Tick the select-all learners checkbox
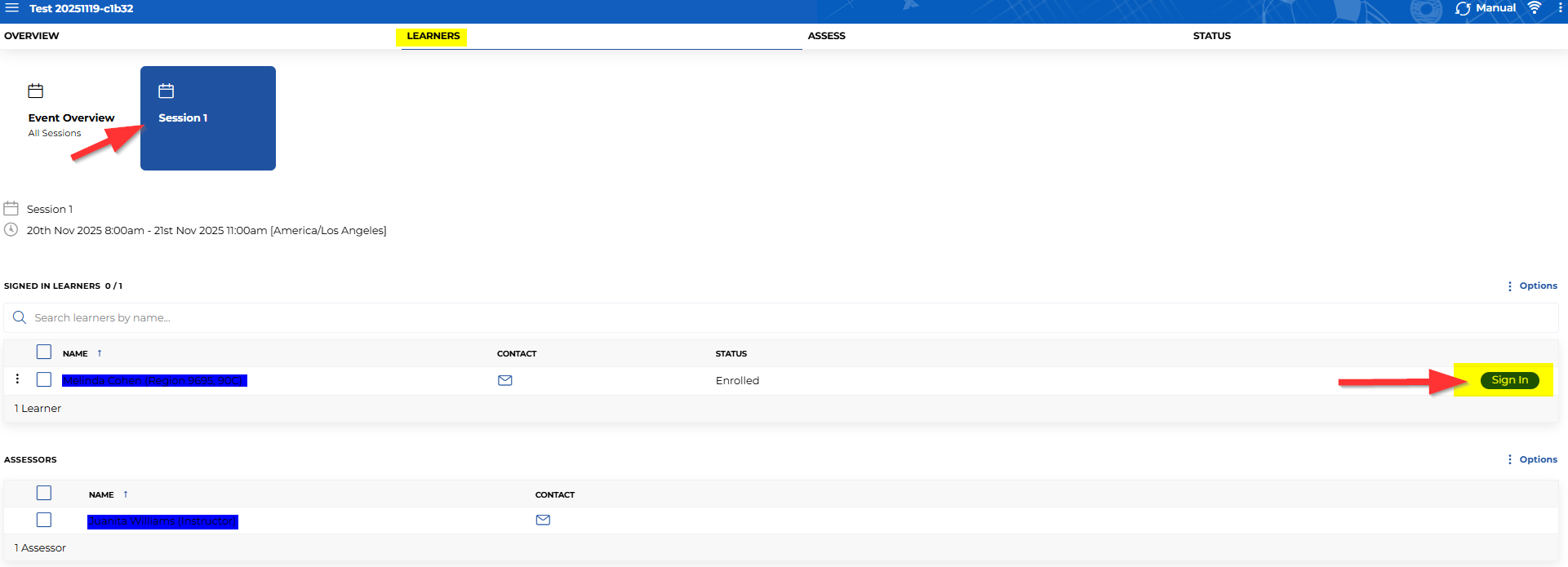 coord(44,352)
